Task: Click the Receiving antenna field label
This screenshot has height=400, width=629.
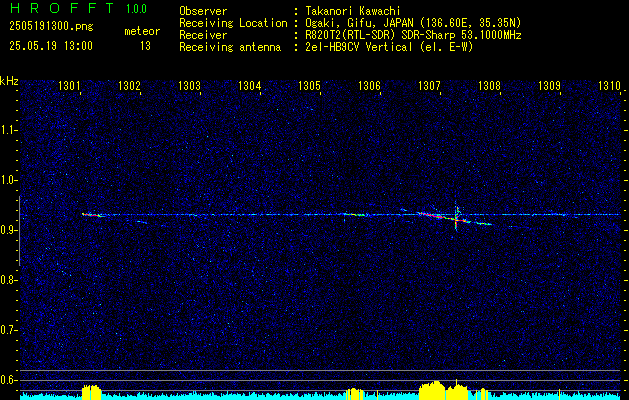Action: point(230,47)
